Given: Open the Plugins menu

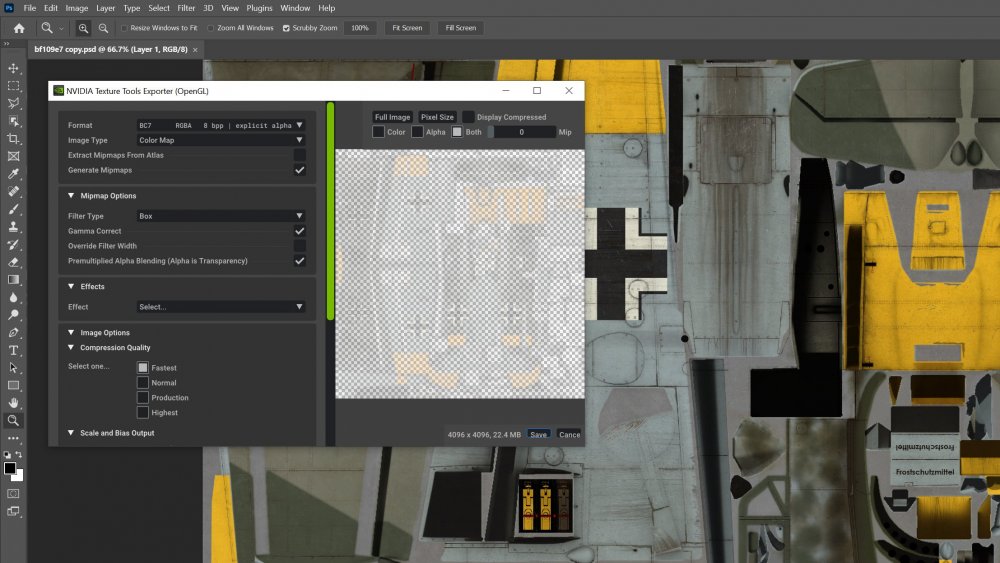Looking at the screenshot, I should pos(259,8).
